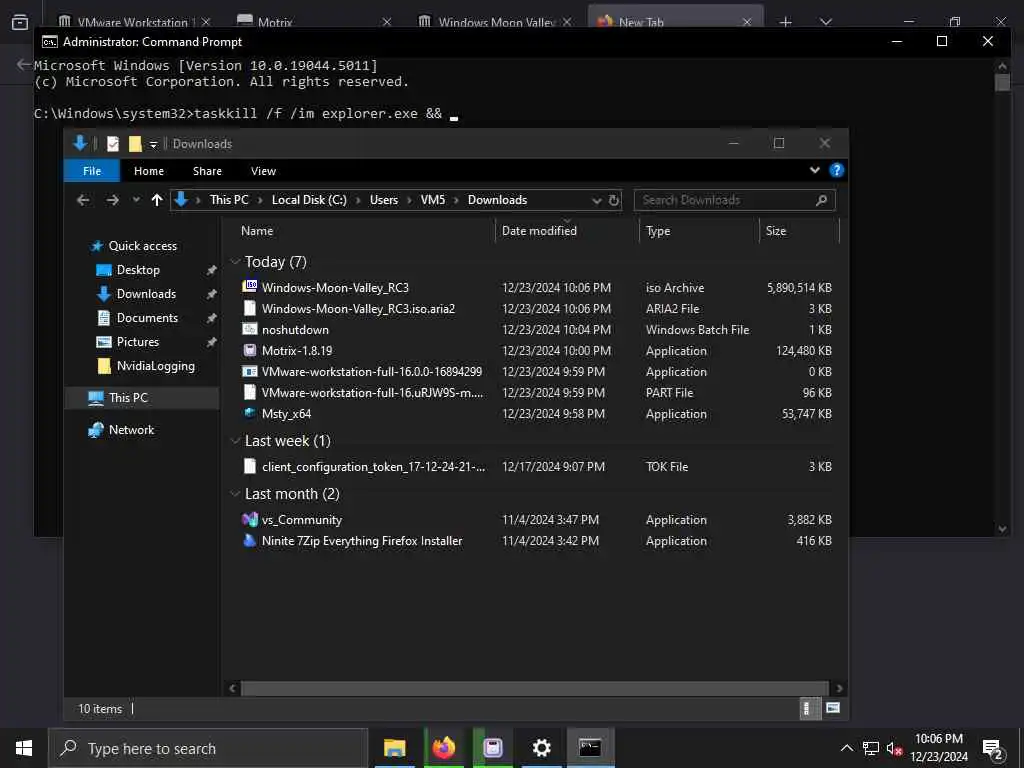Expand the ribbon with the chevron
1024x768 pixels.
click(814, 170)
